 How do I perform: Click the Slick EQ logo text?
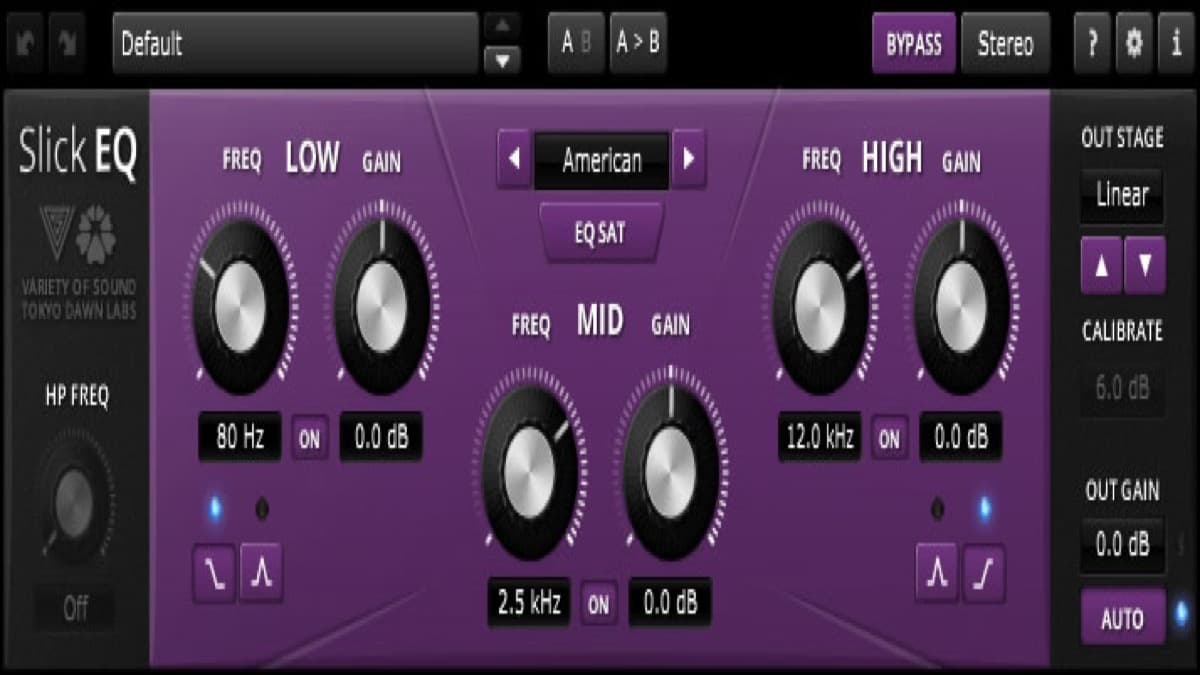point(78,154)
